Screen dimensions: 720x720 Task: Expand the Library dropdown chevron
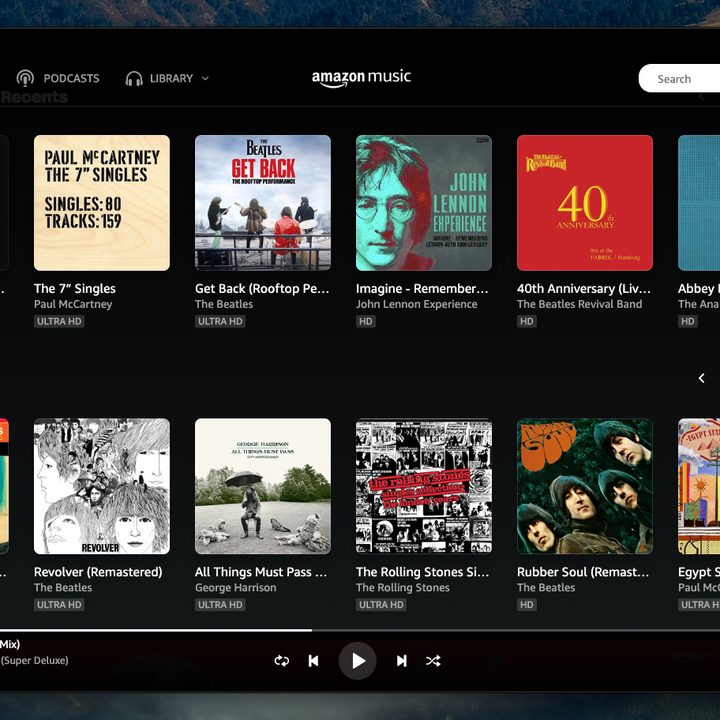pos(205,79)
